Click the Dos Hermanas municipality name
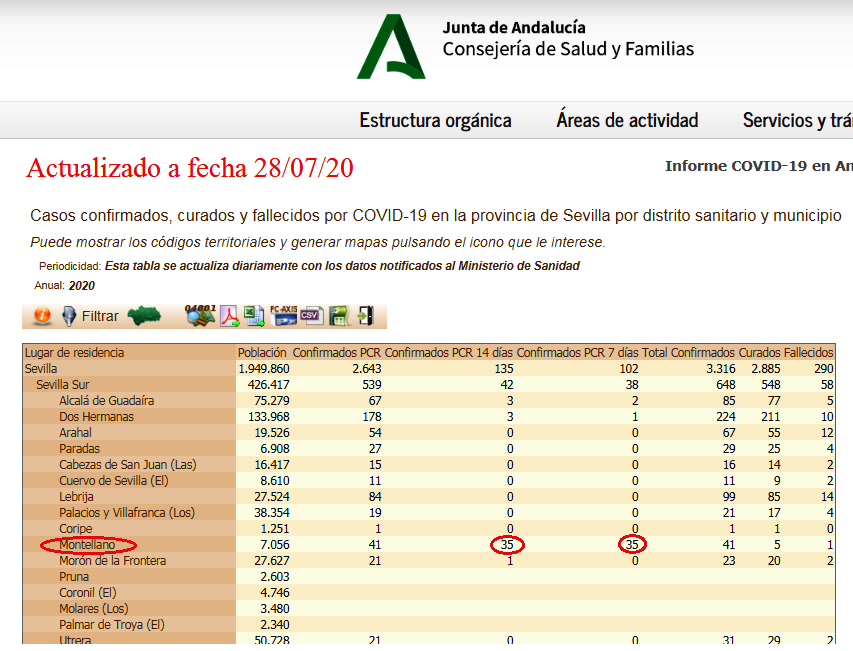Viewport: 853px width, 651px height. (96, 417)
